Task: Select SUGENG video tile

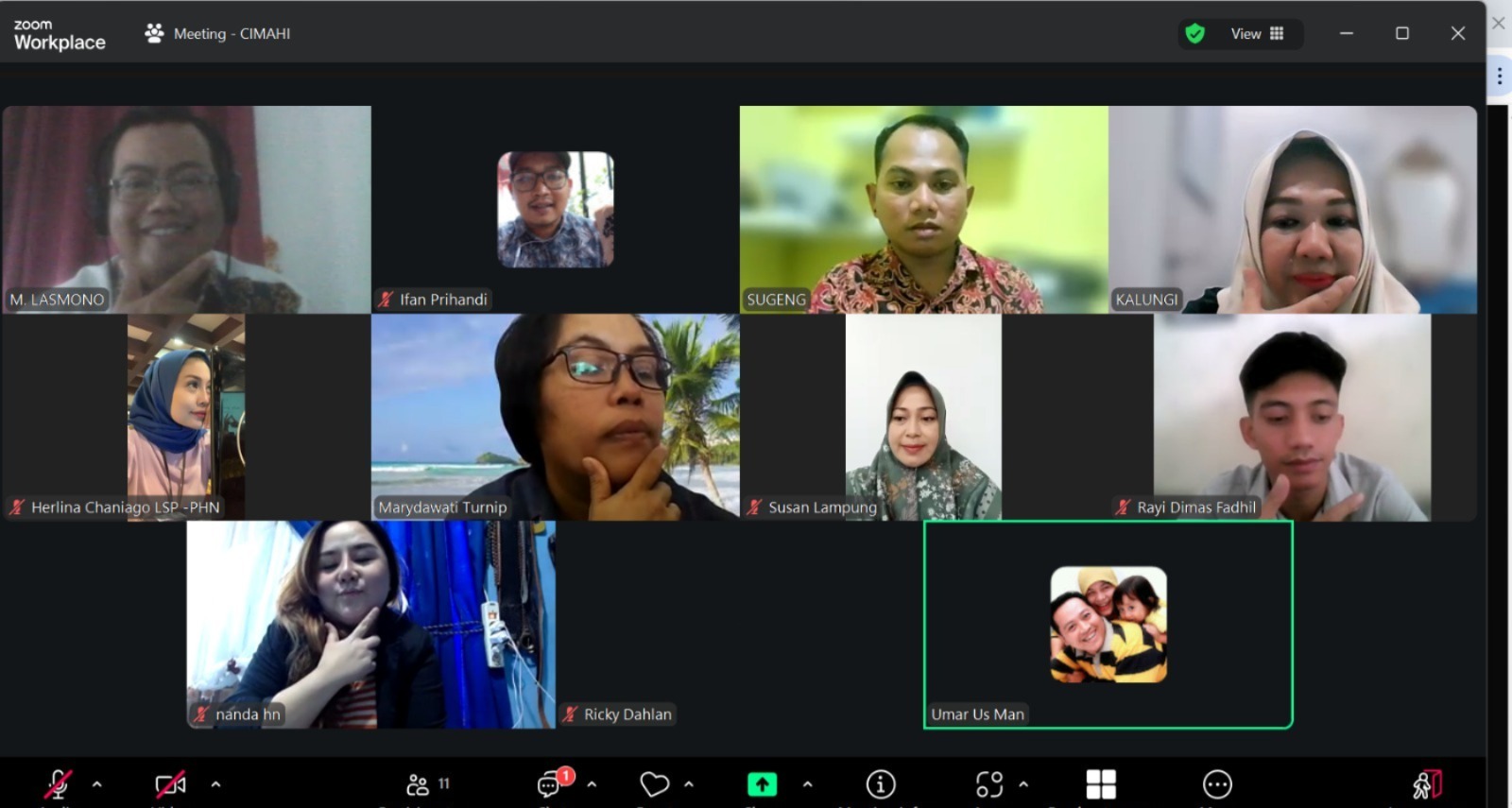Action: [x=924, y=209]
